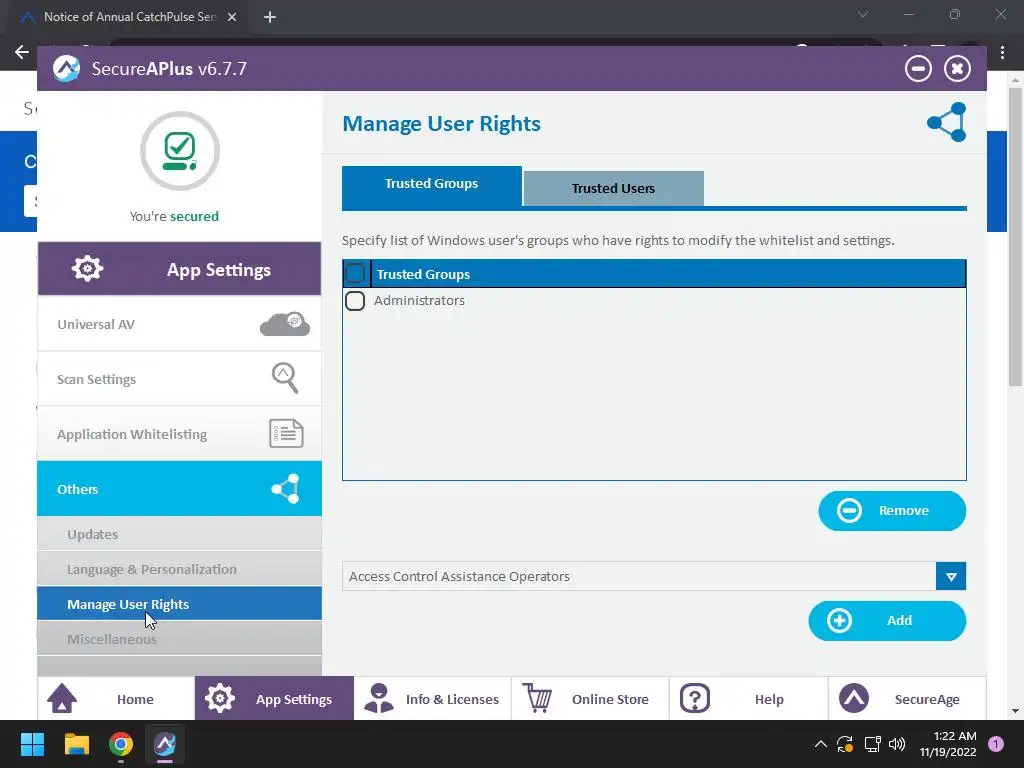Switch to the Trusted Groups tab
Screen dimensions: 1024x768
point(432,185)
